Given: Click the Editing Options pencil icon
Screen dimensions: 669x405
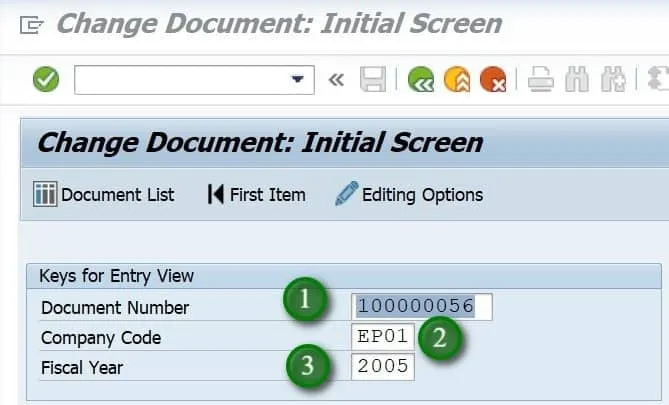Looking at the screenshot, I should (x=346, y=193).
